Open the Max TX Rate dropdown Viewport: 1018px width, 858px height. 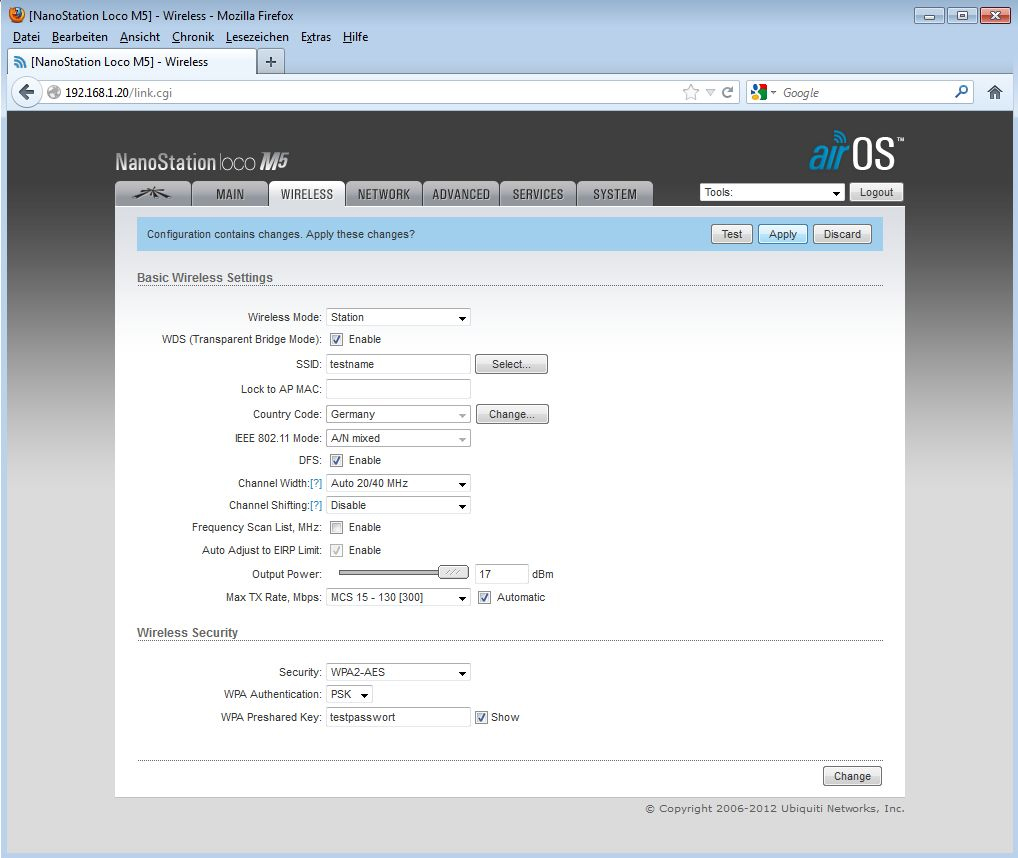tap(398, 598)
